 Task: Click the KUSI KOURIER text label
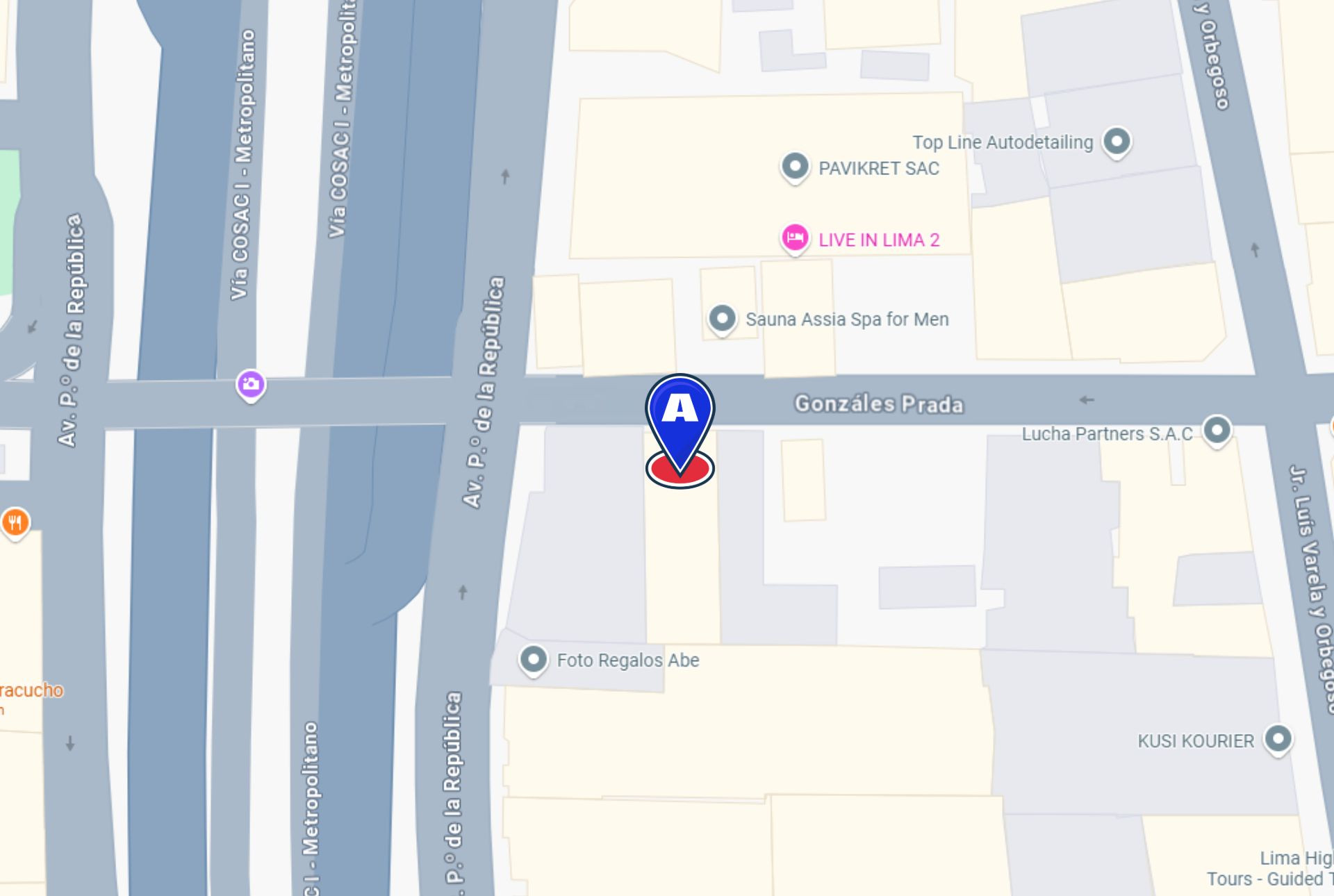coord(1196,741)
